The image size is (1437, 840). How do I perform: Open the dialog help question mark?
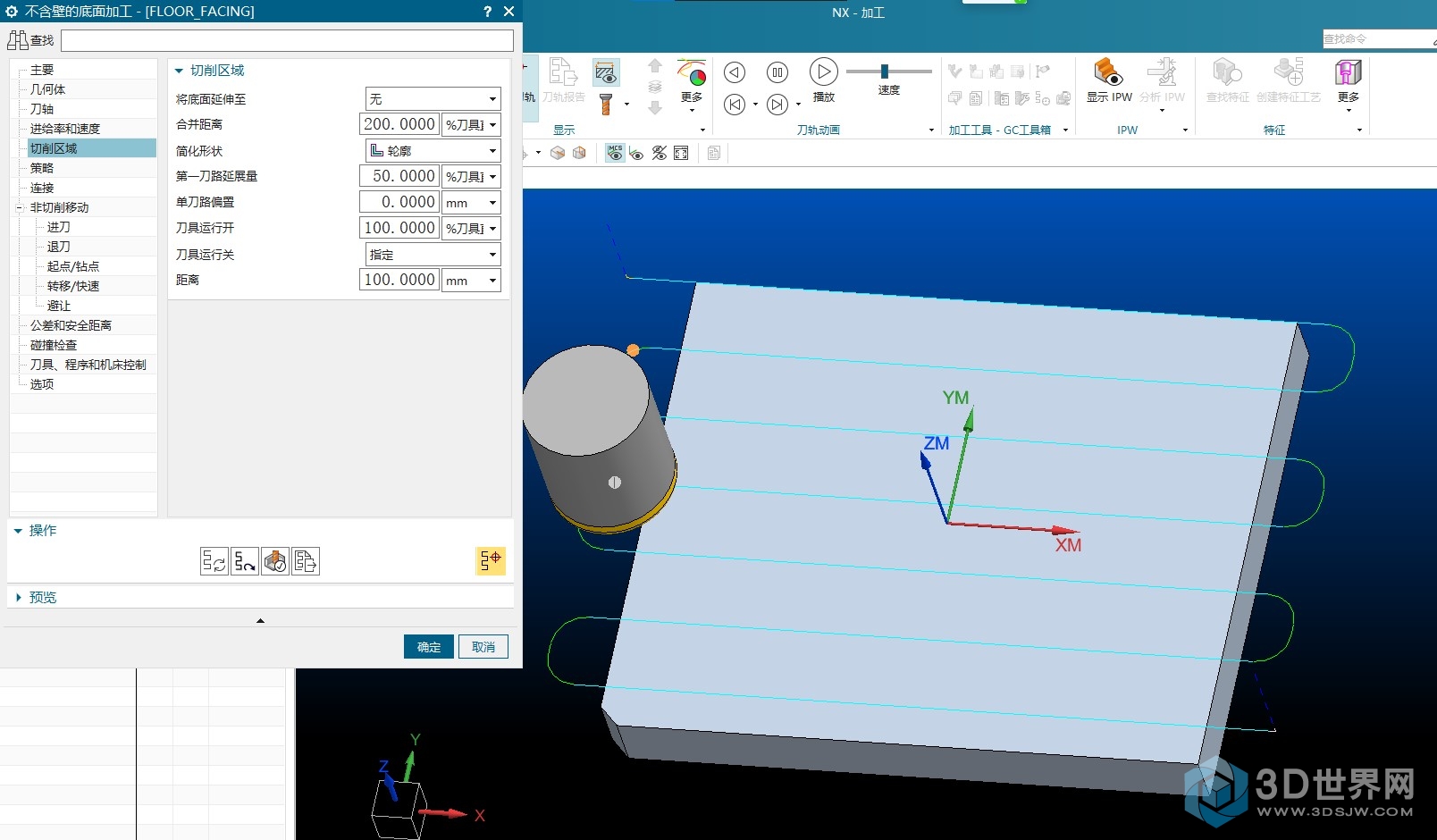coord(487,12)
